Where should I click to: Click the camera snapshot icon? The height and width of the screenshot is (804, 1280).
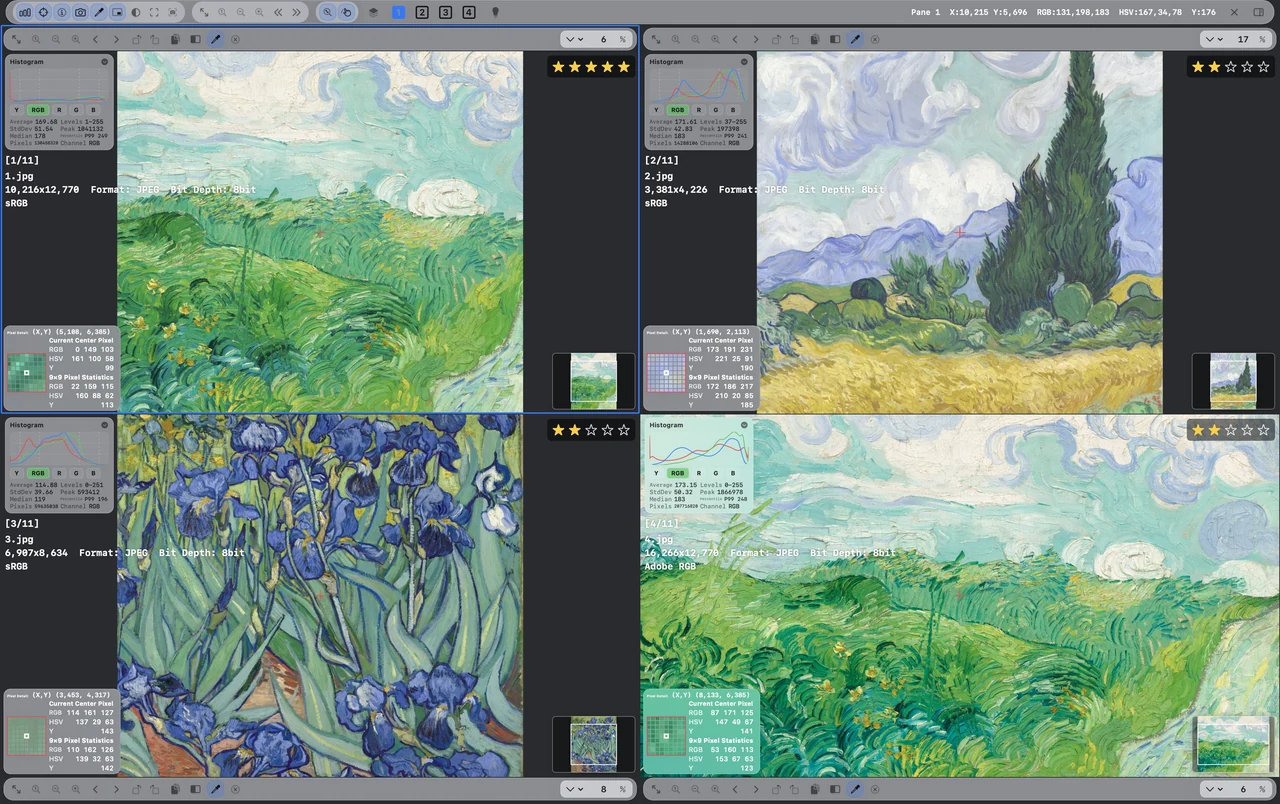[80, 12]
